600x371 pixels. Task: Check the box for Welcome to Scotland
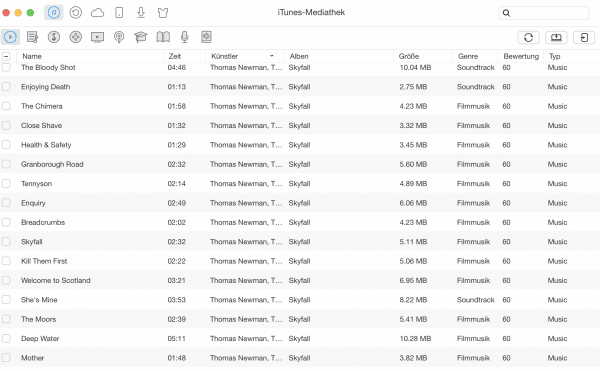(6, 280)
